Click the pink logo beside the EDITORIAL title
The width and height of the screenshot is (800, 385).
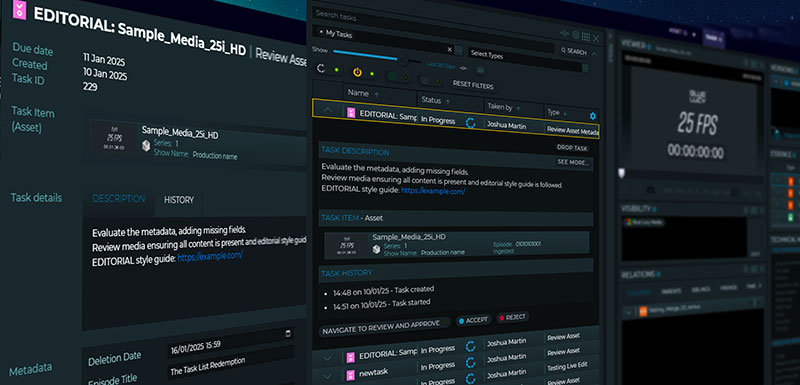(19, 10)
